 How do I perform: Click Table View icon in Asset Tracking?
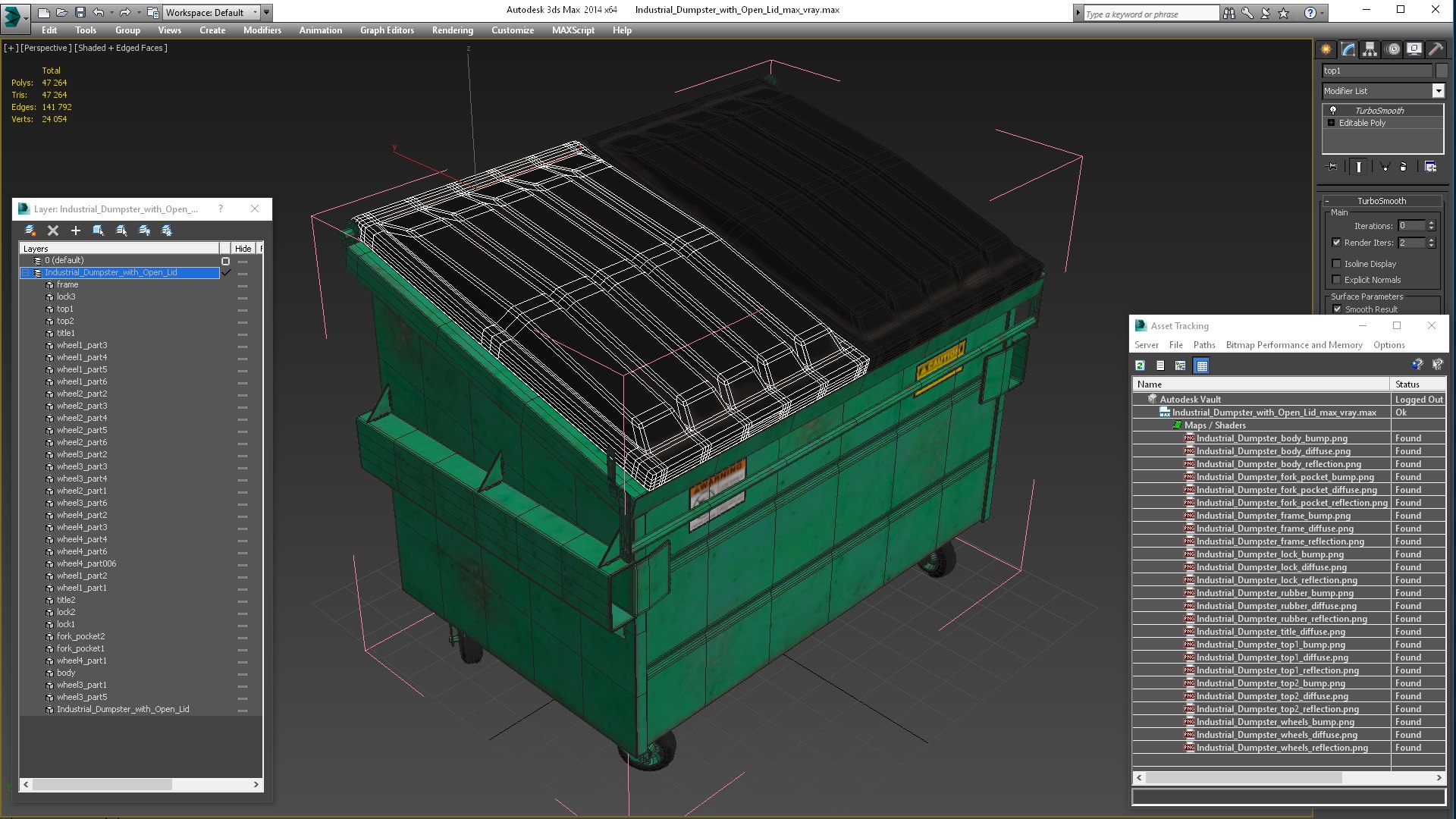[1201, 366]
